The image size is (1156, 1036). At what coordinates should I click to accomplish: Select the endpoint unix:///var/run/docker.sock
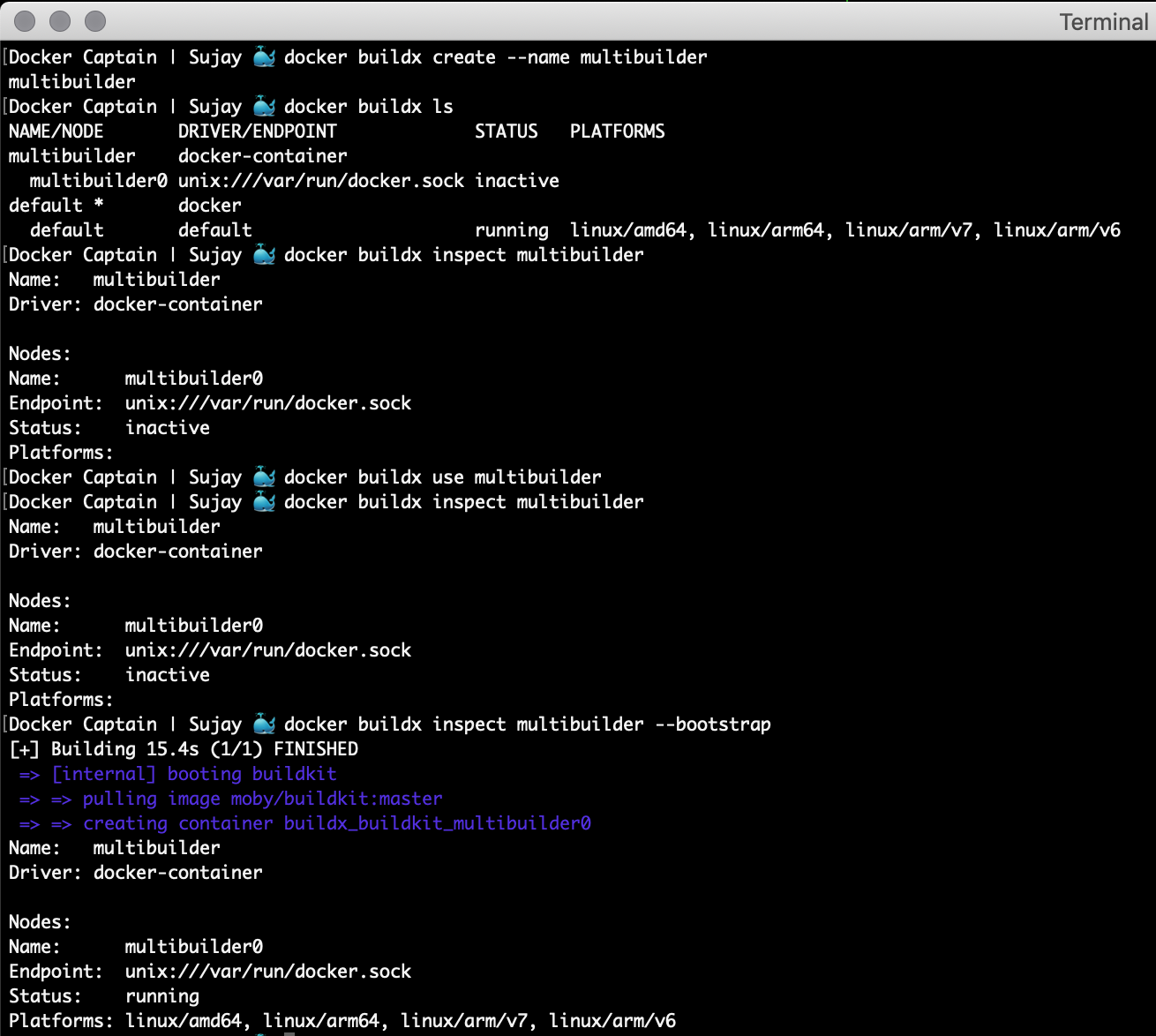coord(266,402)
